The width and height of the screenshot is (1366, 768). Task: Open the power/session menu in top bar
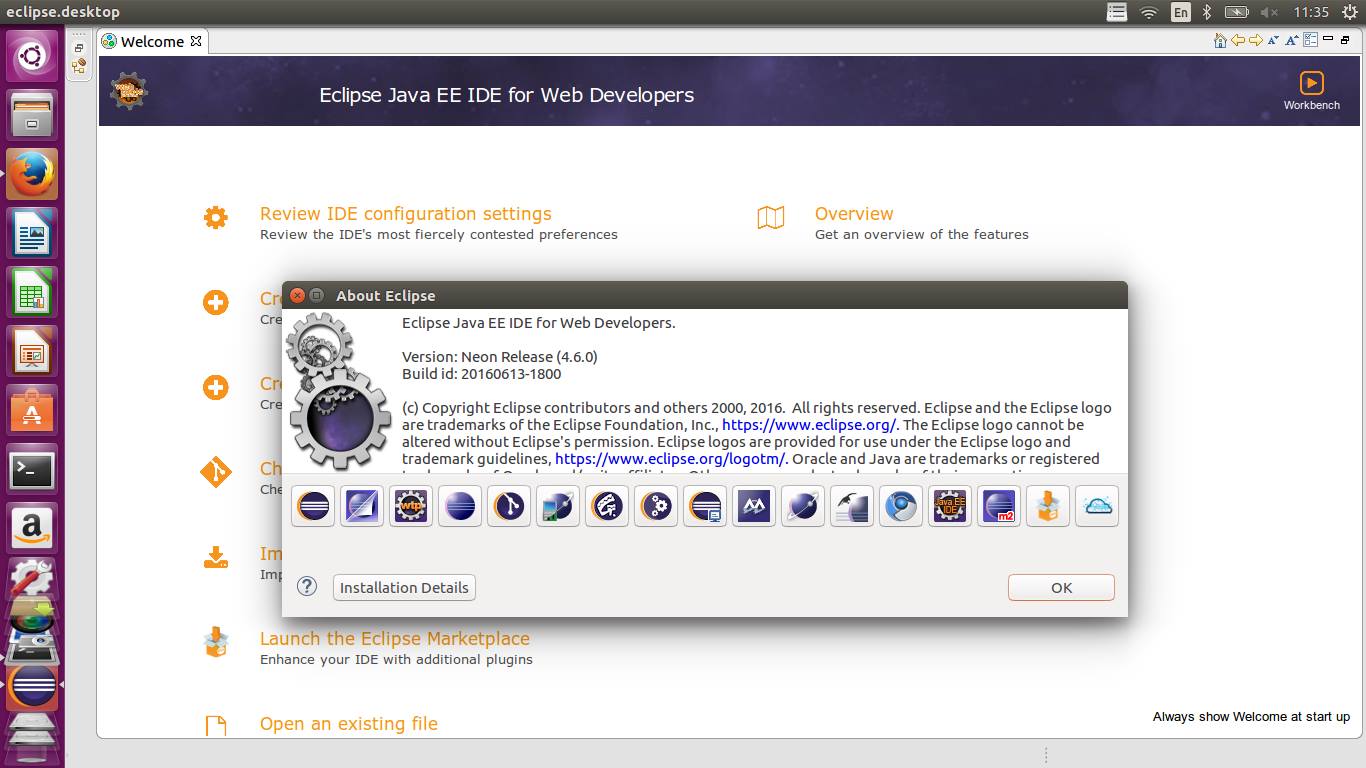(x=1351, y=12)
